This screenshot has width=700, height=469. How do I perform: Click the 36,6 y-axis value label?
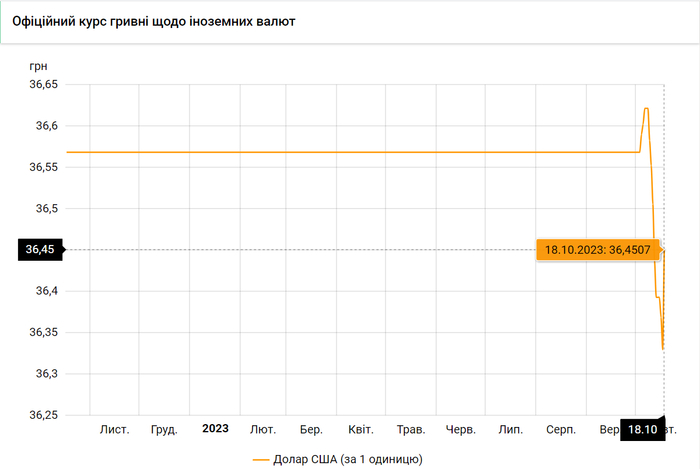point(45,126)
